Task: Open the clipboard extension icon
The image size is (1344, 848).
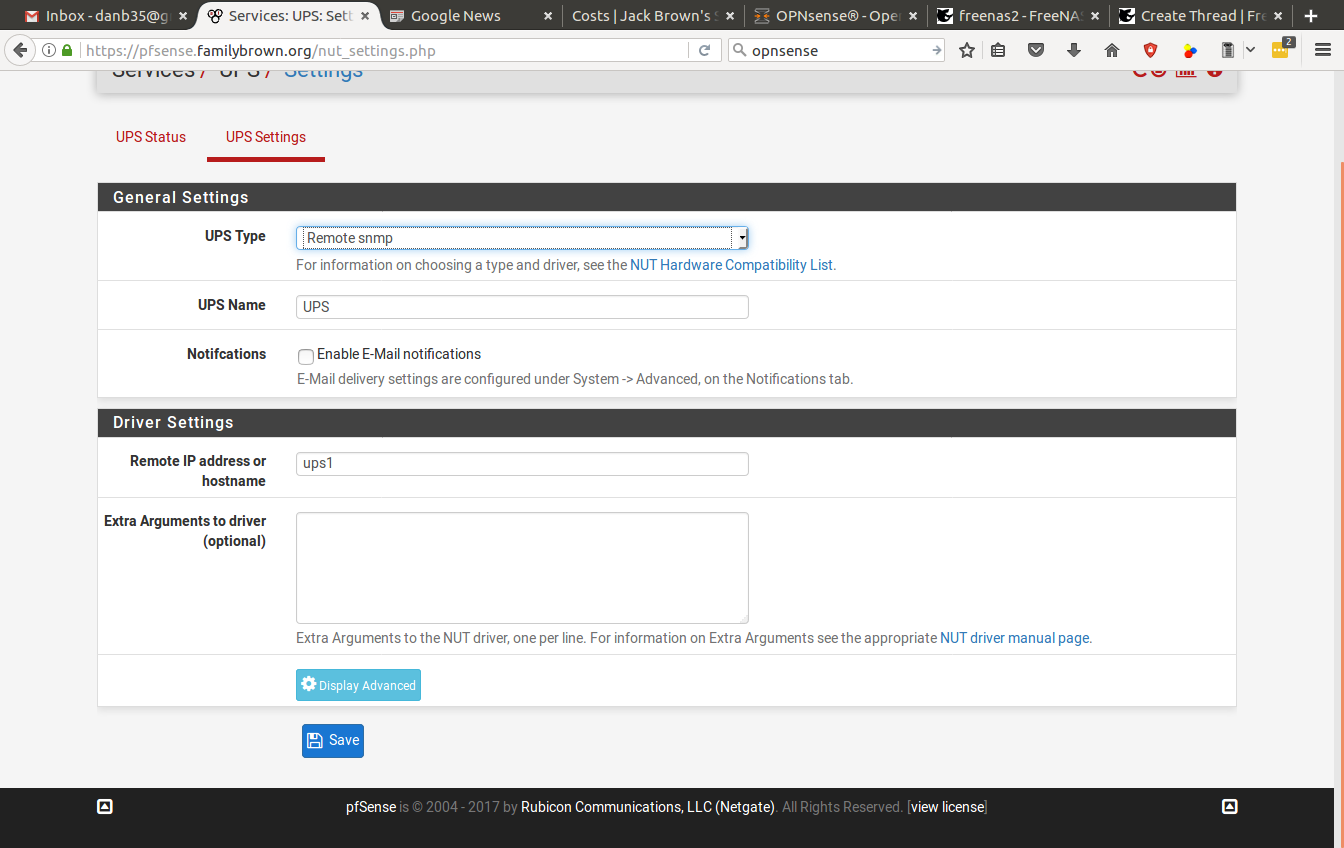Action: (x=1228, y=50)
